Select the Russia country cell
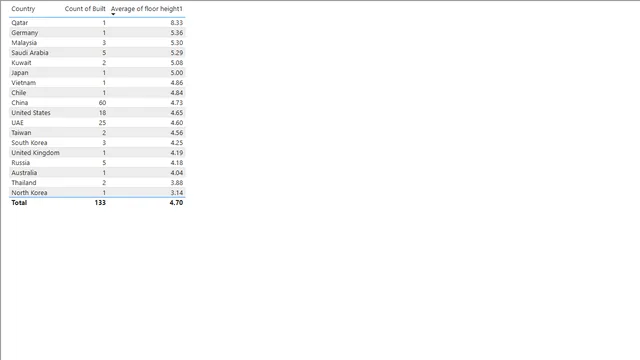The width and height of the screenshot is (640, 360). 20,162
